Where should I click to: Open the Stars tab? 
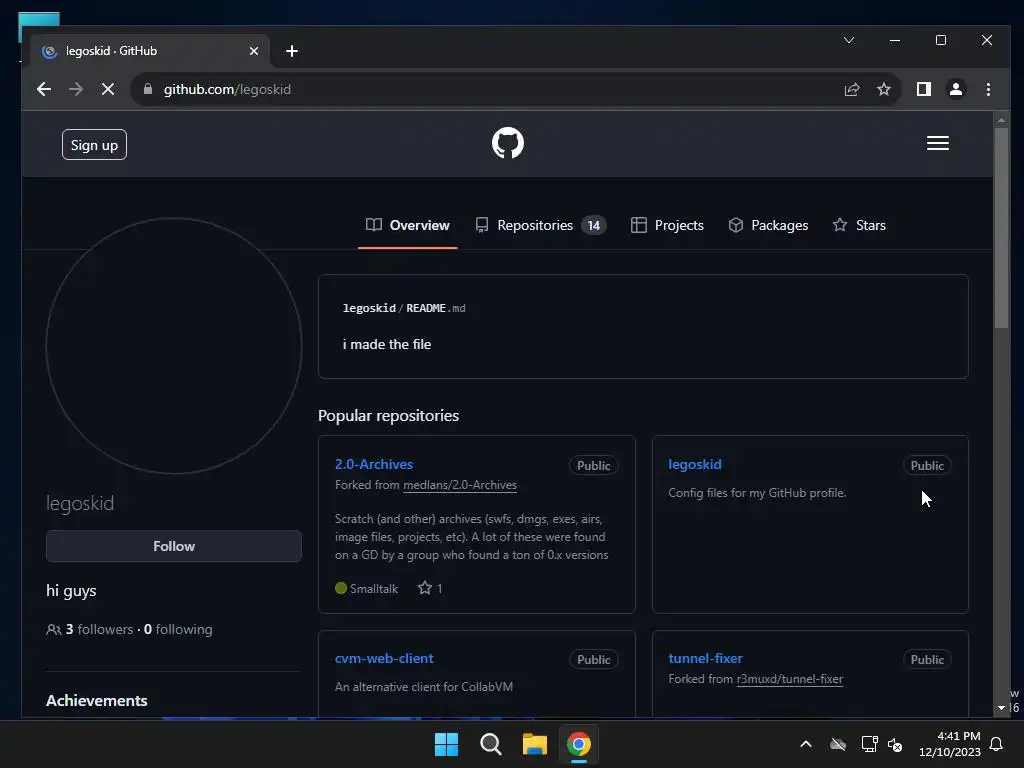pos(859,225)
